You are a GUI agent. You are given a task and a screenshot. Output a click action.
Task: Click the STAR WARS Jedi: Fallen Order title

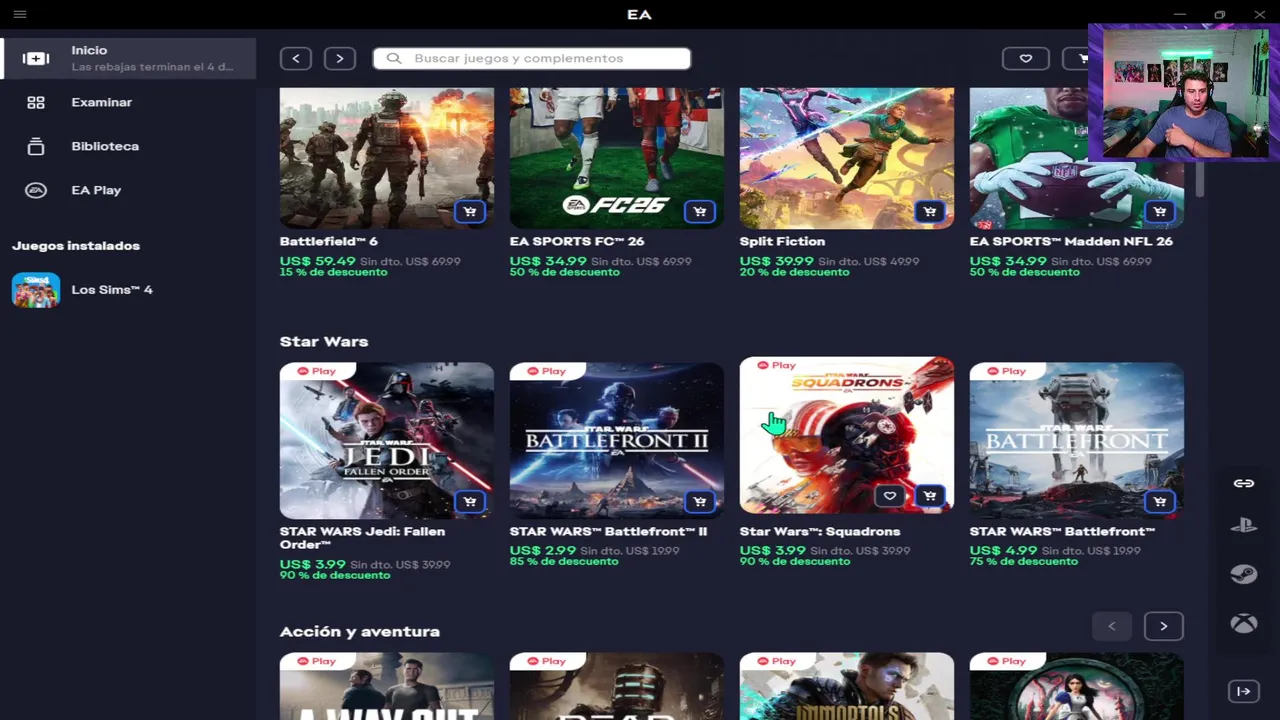coord(363,538)
